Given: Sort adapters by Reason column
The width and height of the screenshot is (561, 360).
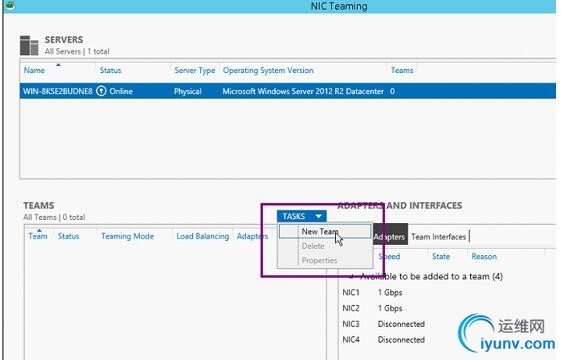Looking at the screenshot, I should coord(484,256).
